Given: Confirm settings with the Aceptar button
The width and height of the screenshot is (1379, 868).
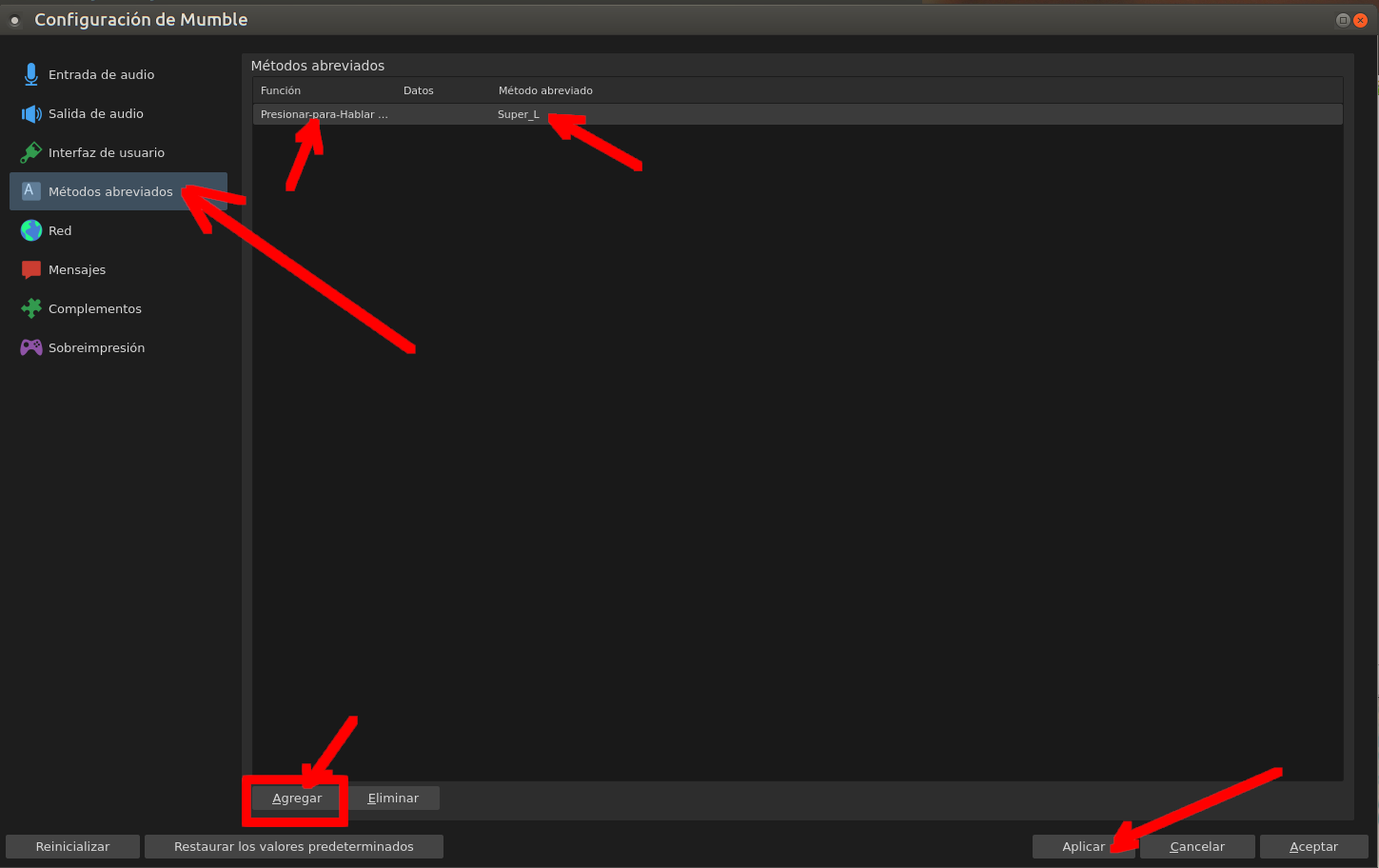Looking at the screenshot, I should point(1313,846).
